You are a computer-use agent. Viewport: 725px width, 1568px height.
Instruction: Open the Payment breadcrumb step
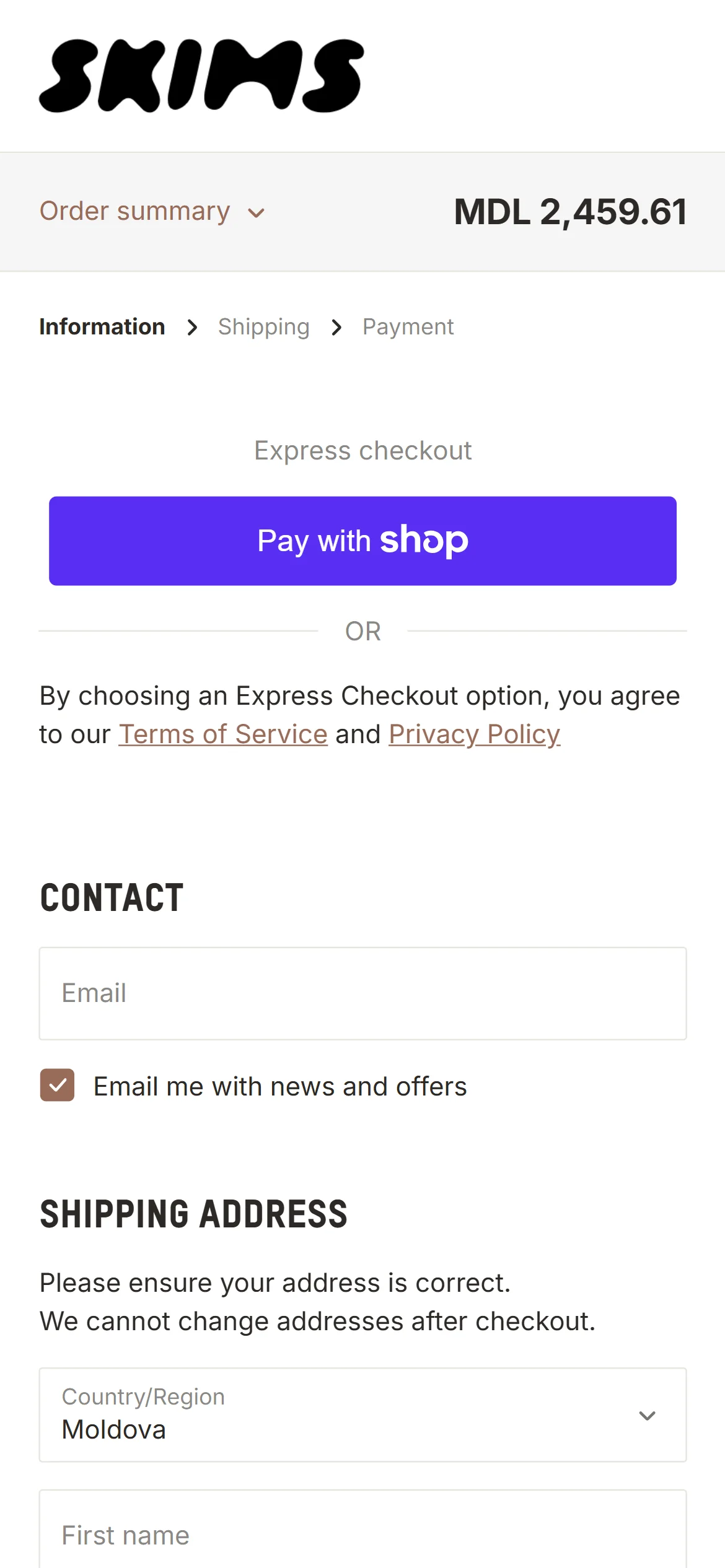point(408,327)
